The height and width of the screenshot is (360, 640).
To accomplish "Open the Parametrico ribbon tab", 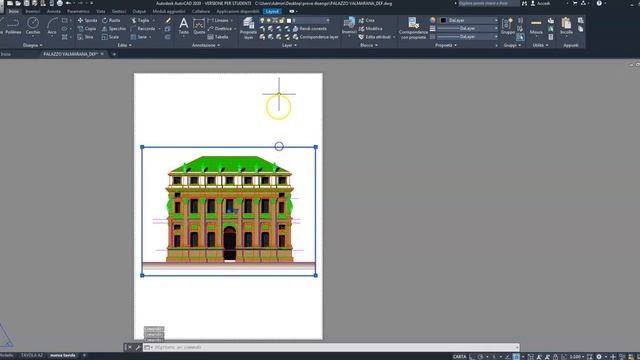I will point(78,11).
